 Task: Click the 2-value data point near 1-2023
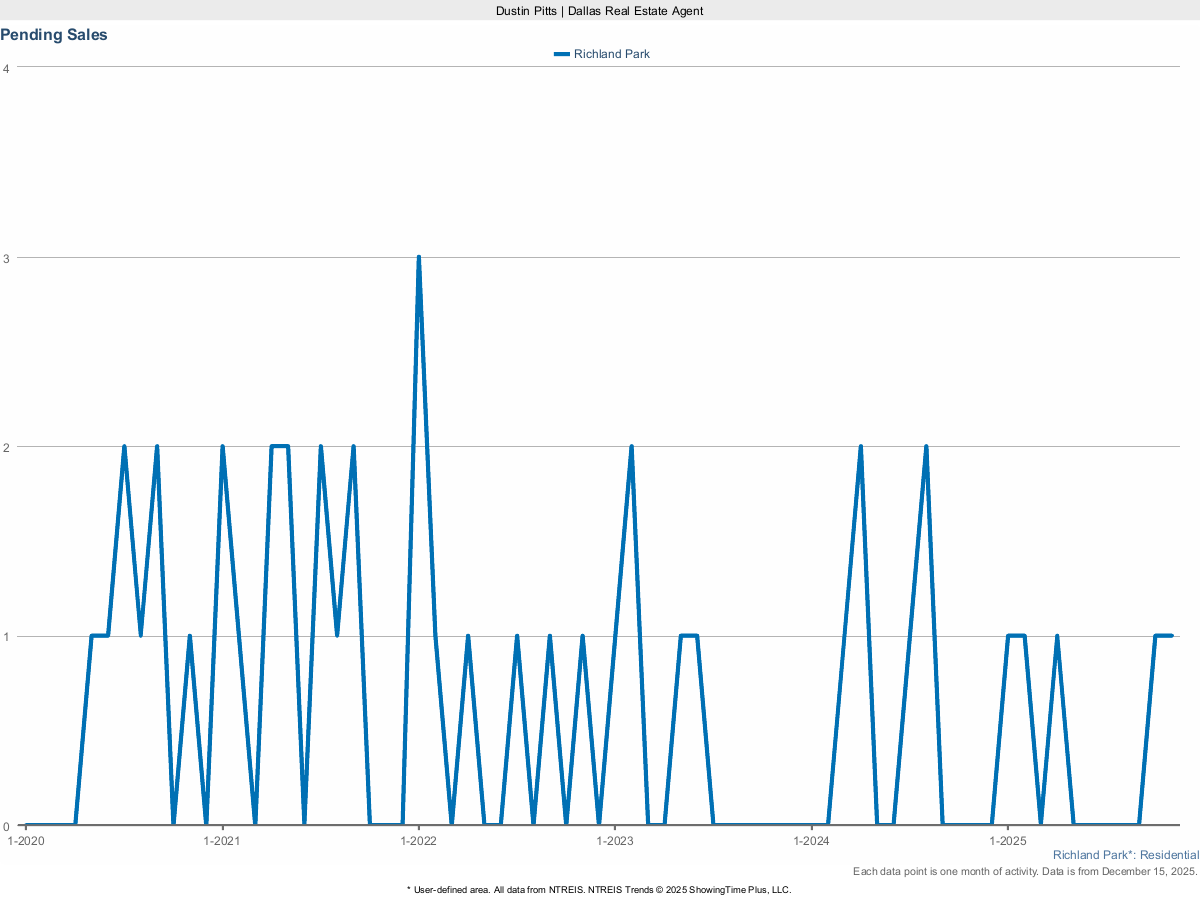coord(630,444)
